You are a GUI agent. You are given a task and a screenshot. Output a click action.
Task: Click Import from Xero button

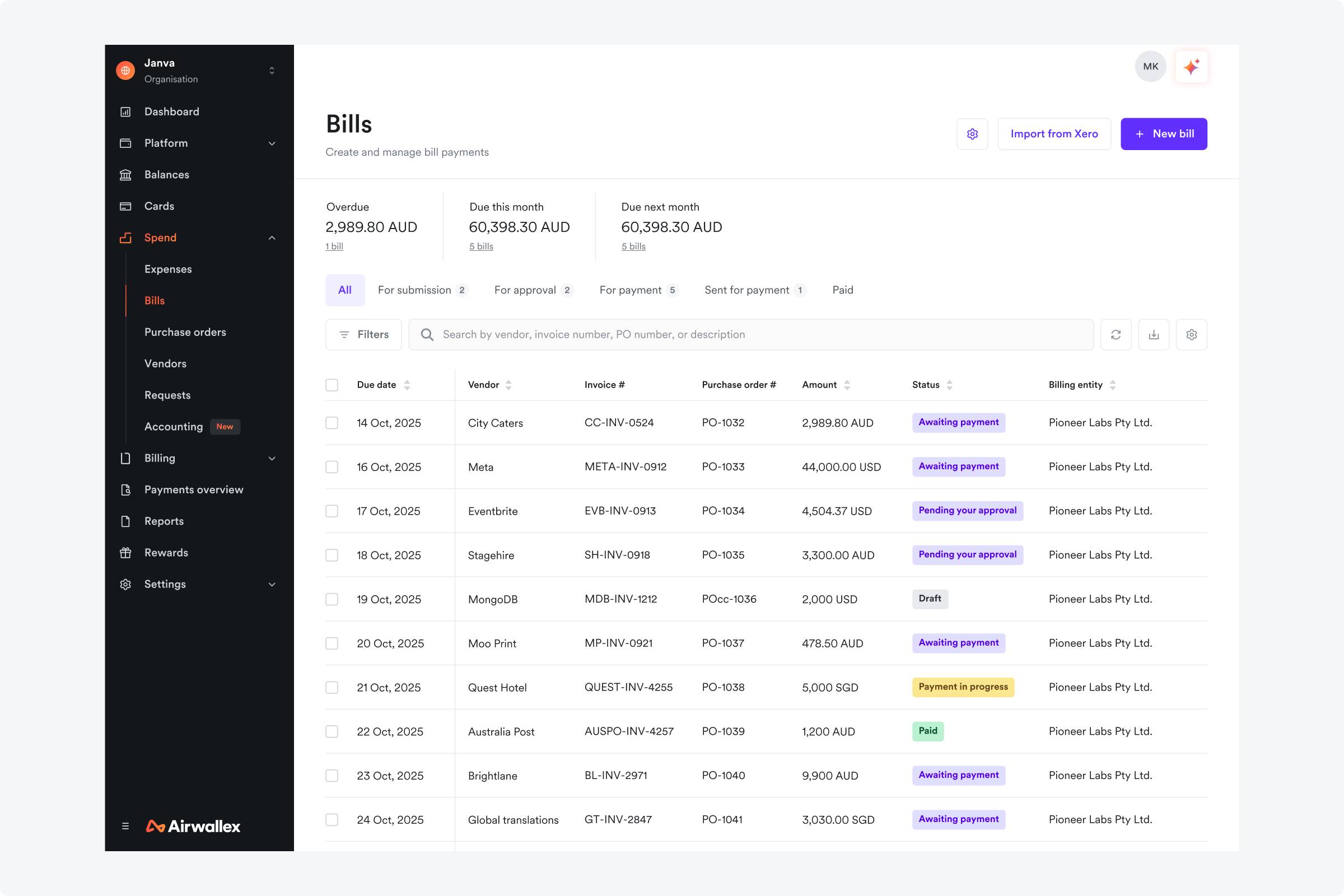(x=1054, y=134)
